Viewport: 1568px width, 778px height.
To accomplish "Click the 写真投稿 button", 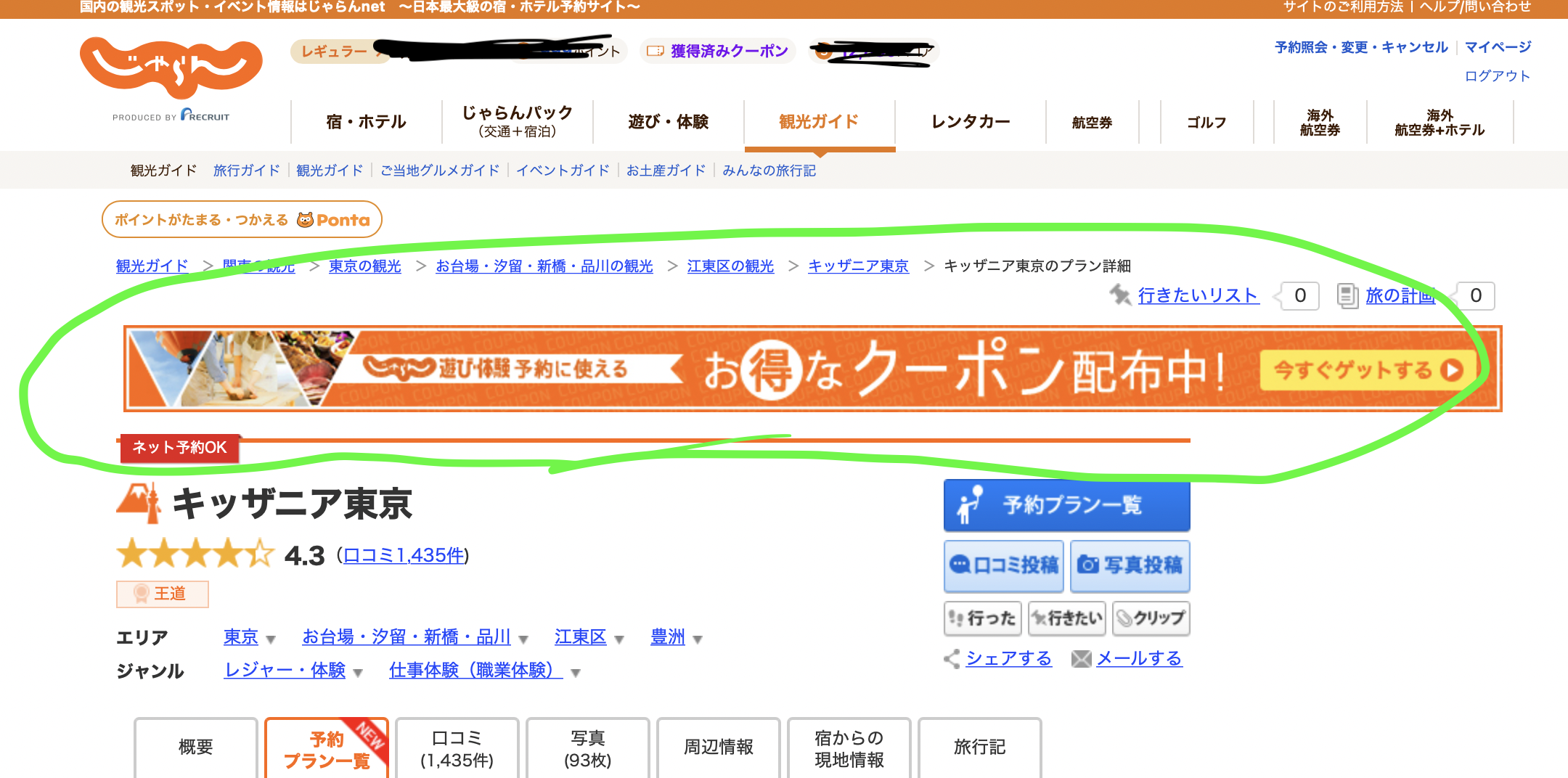I will (x=1130, y=565).
